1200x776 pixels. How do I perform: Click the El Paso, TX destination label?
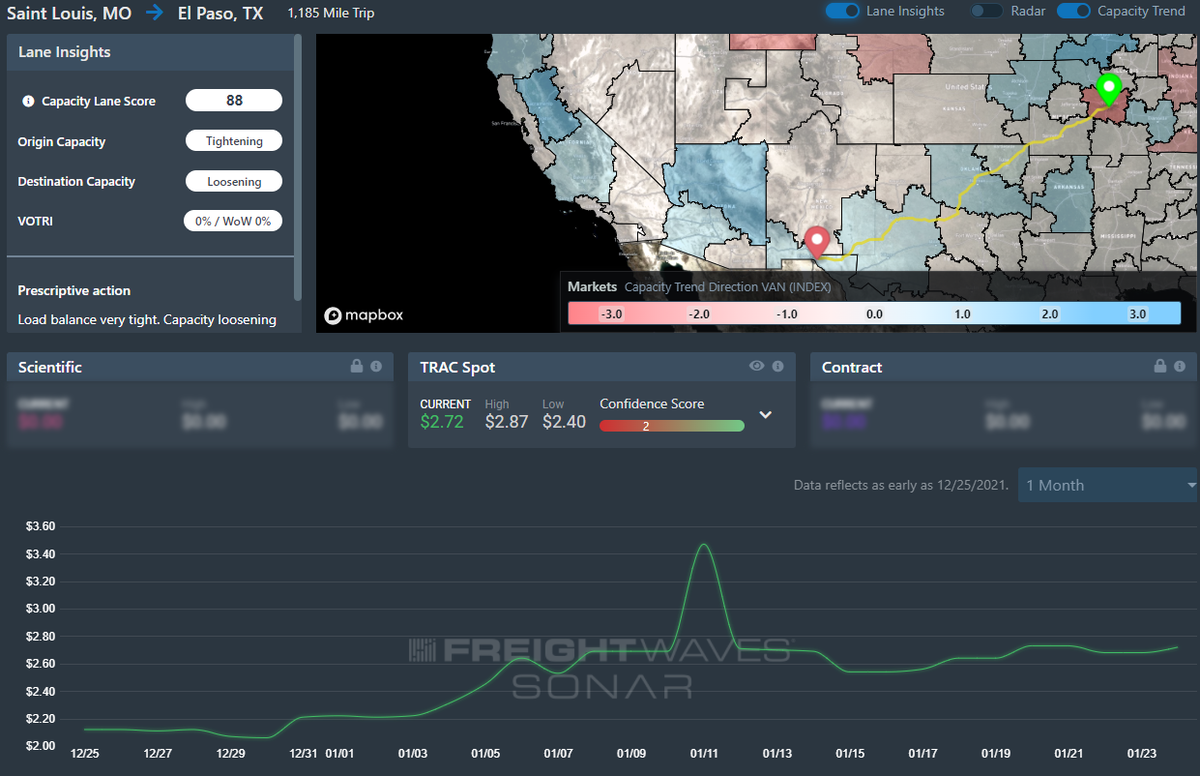coord(221,14)
